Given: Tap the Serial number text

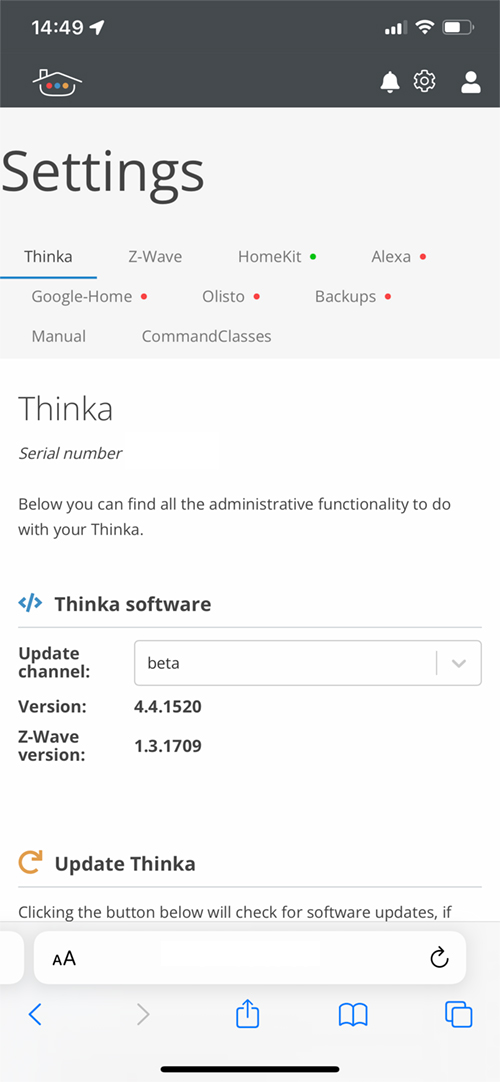Looking at the screenshot, I should point(70,453).
